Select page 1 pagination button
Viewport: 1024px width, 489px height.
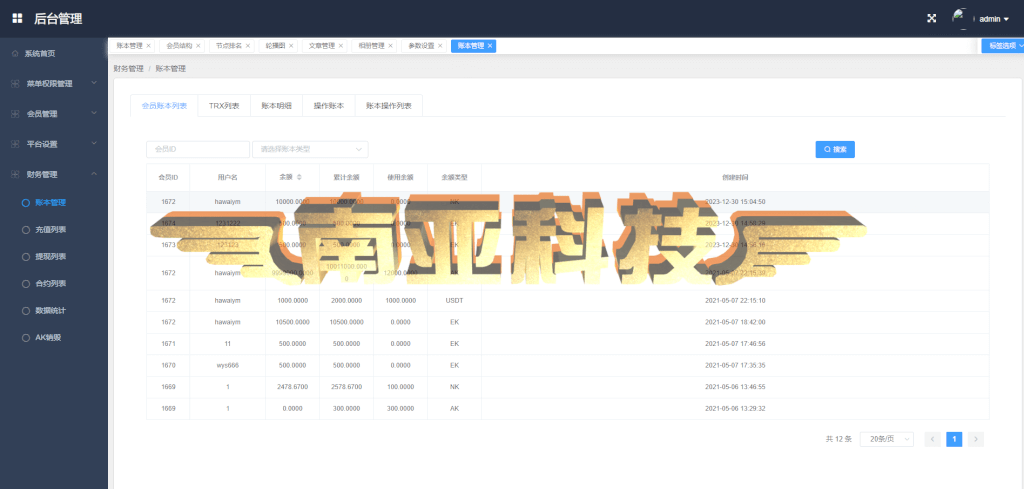(x=954, y=439)
